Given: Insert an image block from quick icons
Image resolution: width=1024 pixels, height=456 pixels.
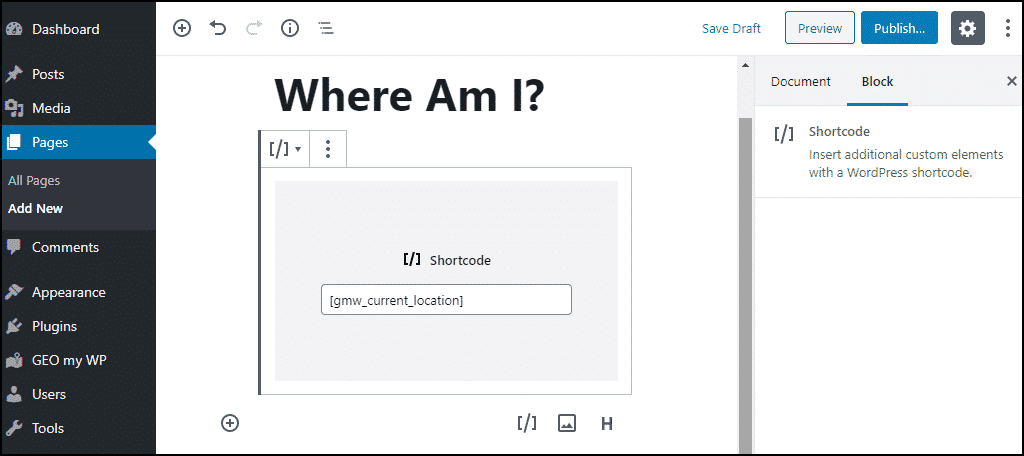Looking at the screenshot, I should (567, 423).
